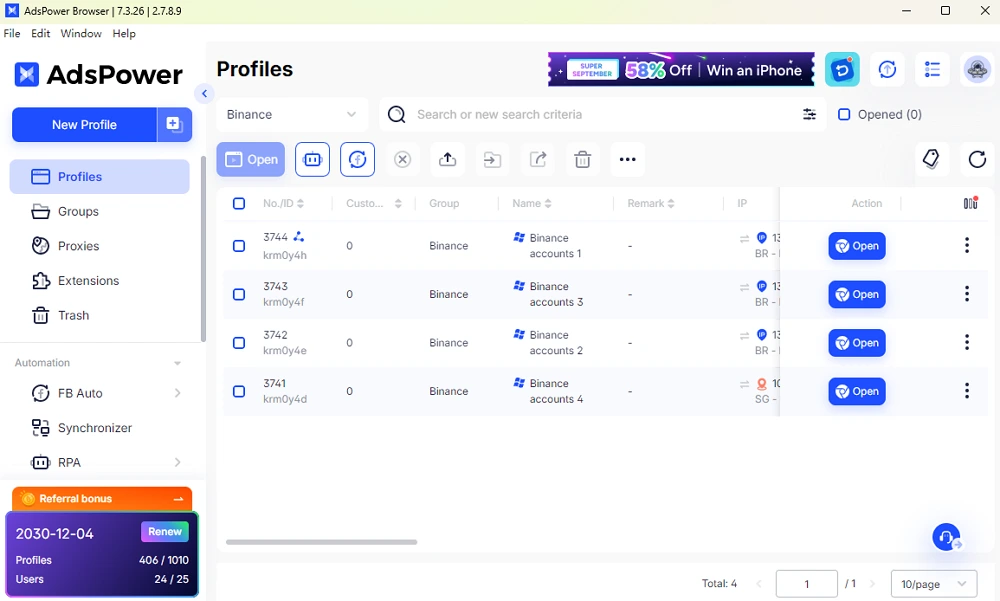
Task: Toggle the Opened (0) filter checkbox
Action: [844, 114]
